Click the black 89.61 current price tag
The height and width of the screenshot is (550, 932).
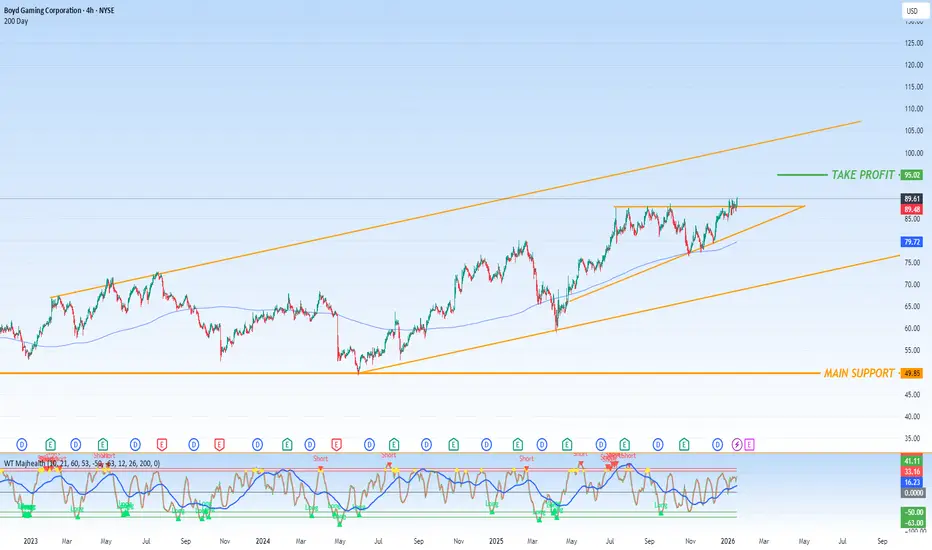point(912,199)
